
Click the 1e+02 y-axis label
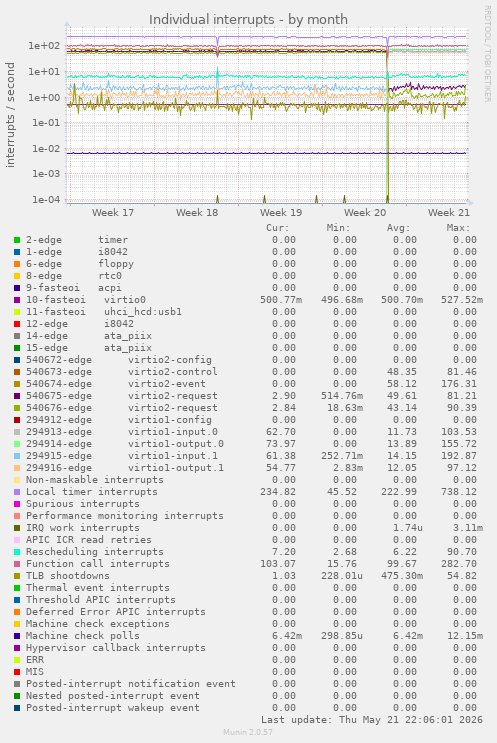[x=44, y=46]
